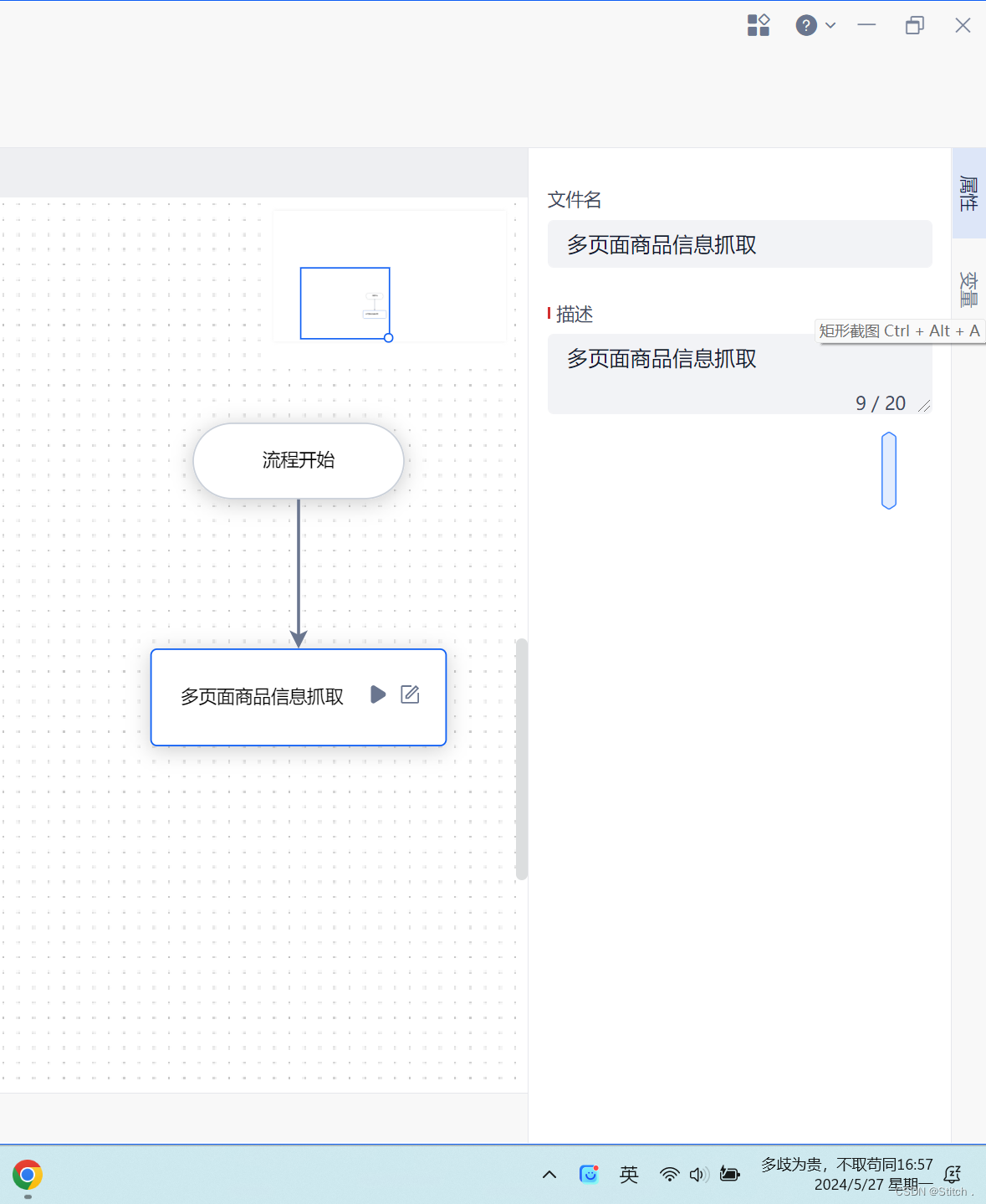
Task: Click the run icon on 多页面商品信息抓取 node
Action: (x=378, y=694)
